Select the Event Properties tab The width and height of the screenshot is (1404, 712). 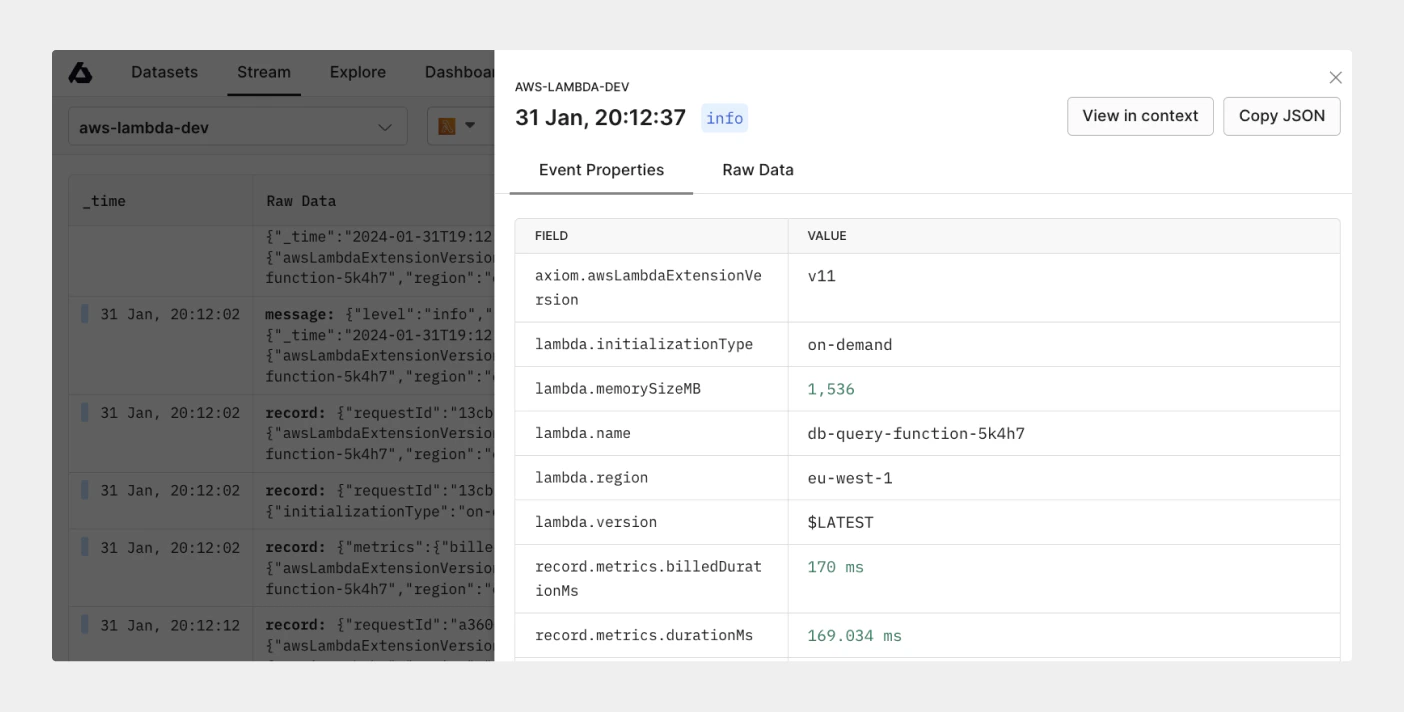[x=601, y=170]
